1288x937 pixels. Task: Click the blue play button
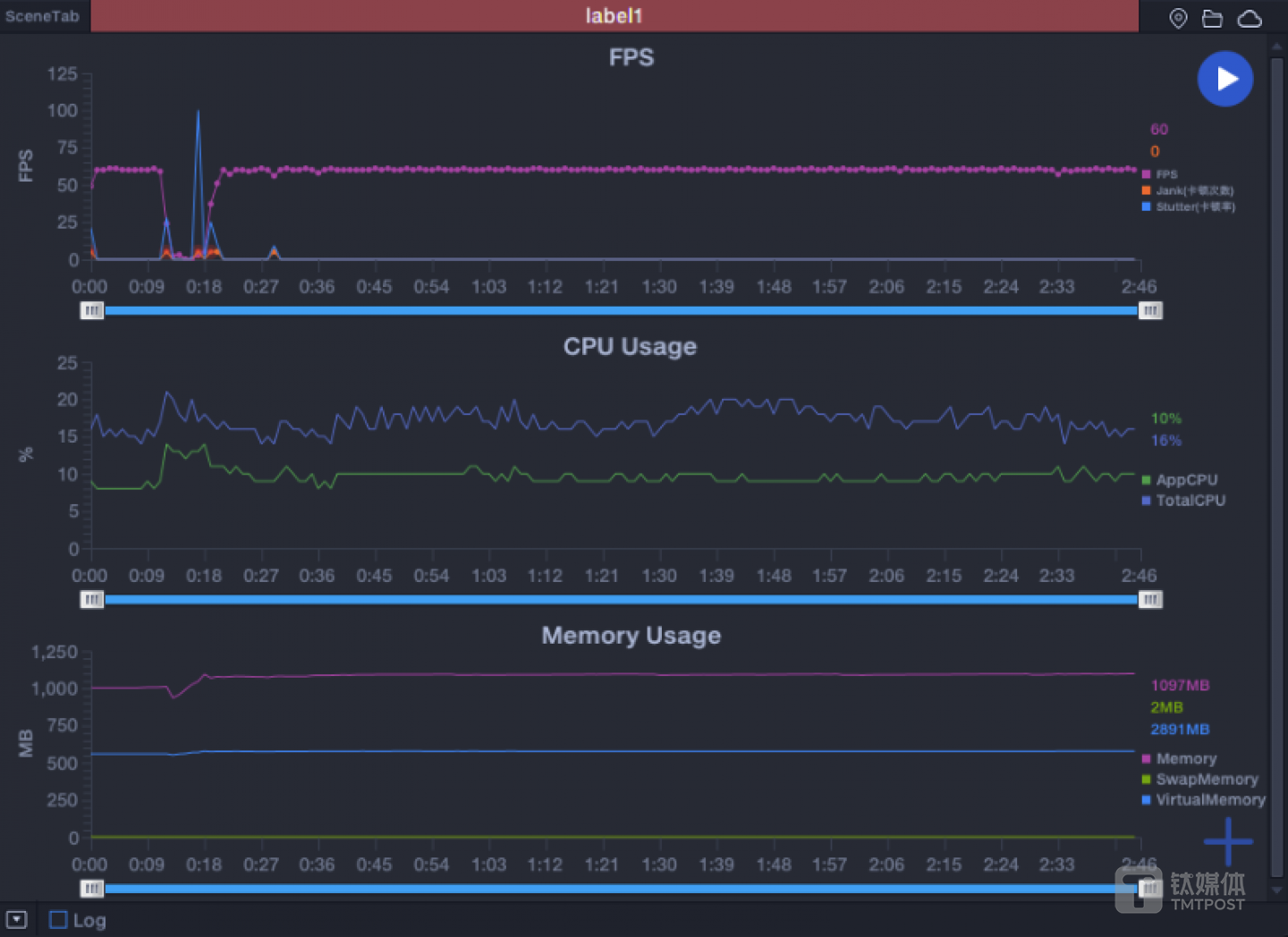(x=1224, y=79)
